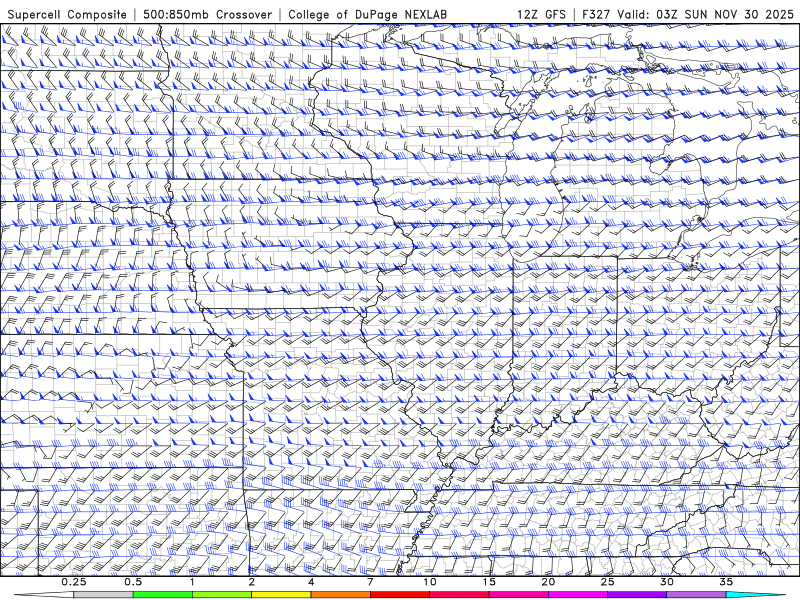Click the 1 scale label
Image resolution: width=800 pixels, height=600 pixels.
point(192,582)
